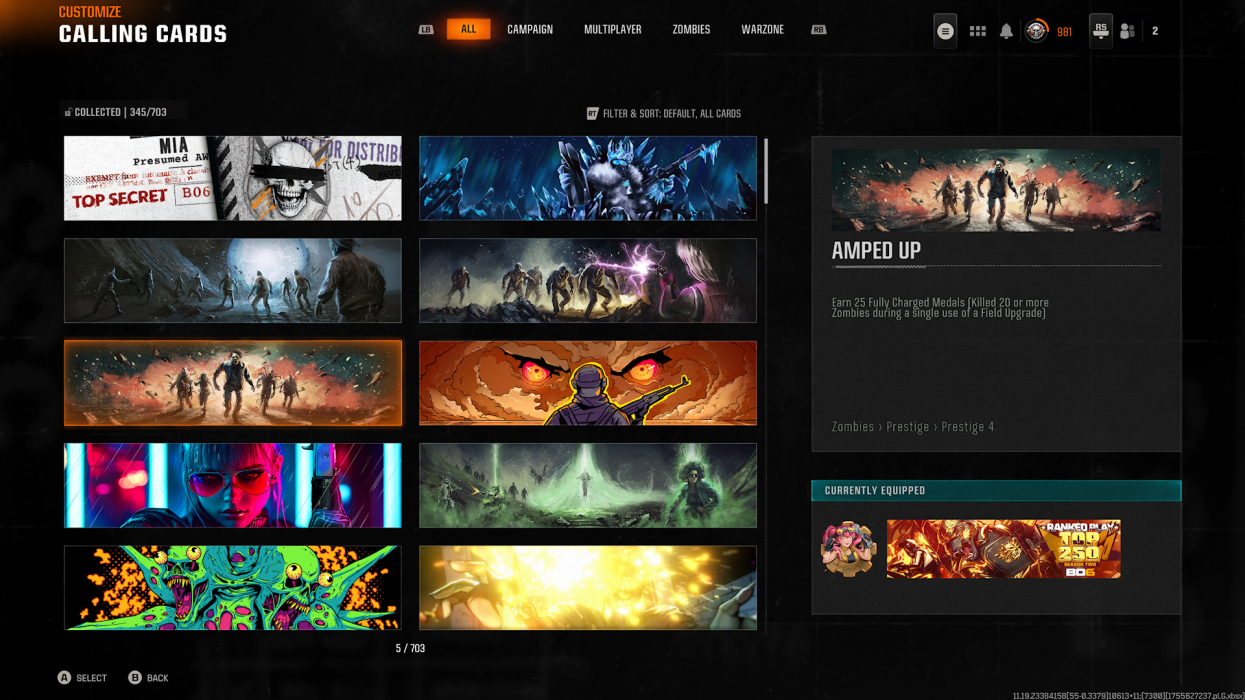Image resolution: width=1245 pixels, height=700 pixels.
Task: Select the moonlit zombies silhouette calling card
Action: (233, 280)
